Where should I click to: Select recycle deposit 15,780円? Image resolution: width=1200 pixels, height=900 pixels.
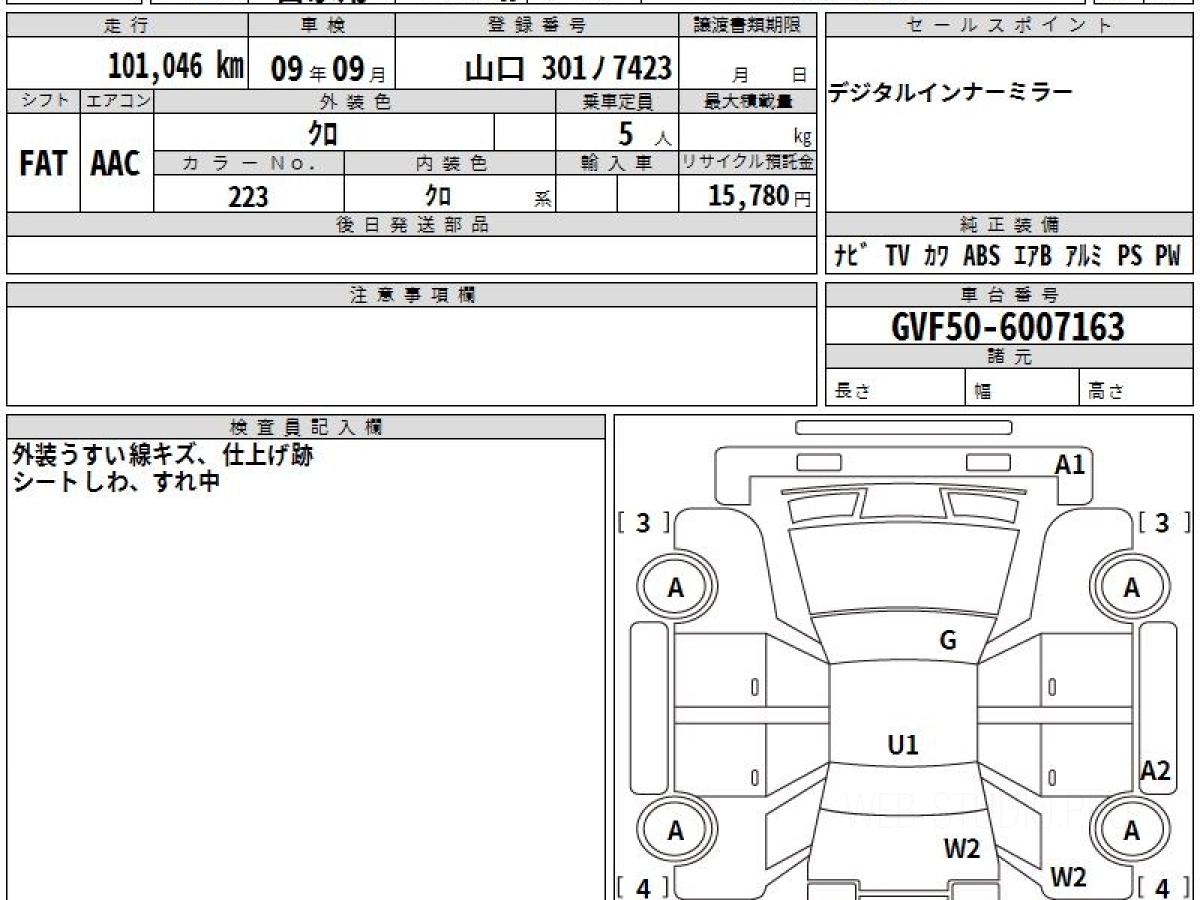point(760,196)
